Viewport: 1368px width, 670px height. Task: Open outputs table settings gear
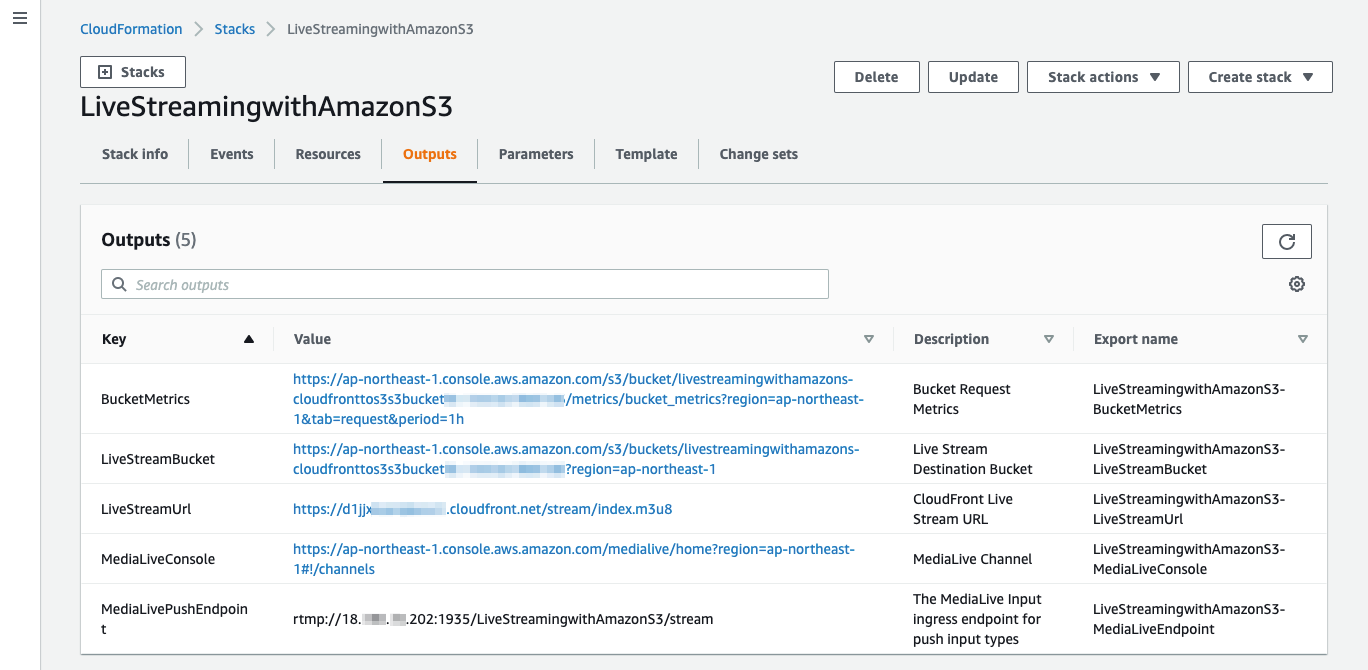pos(1297,284)
